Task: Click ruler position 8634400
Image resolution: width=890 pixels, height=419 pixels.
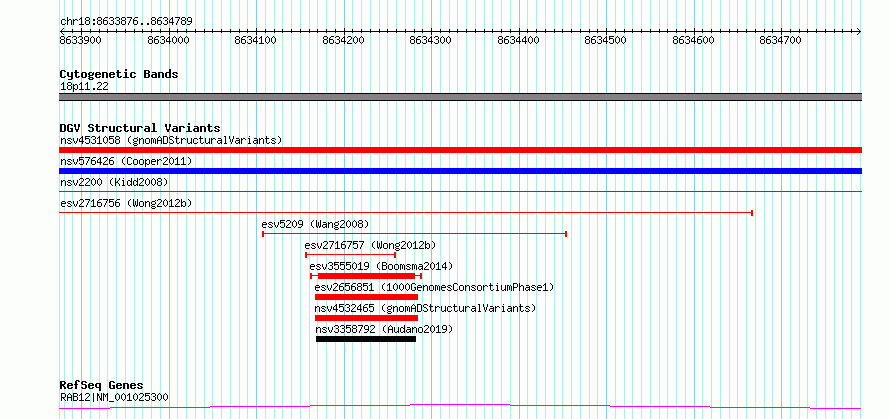Action: pyautogui.click(x=519, y=40)
